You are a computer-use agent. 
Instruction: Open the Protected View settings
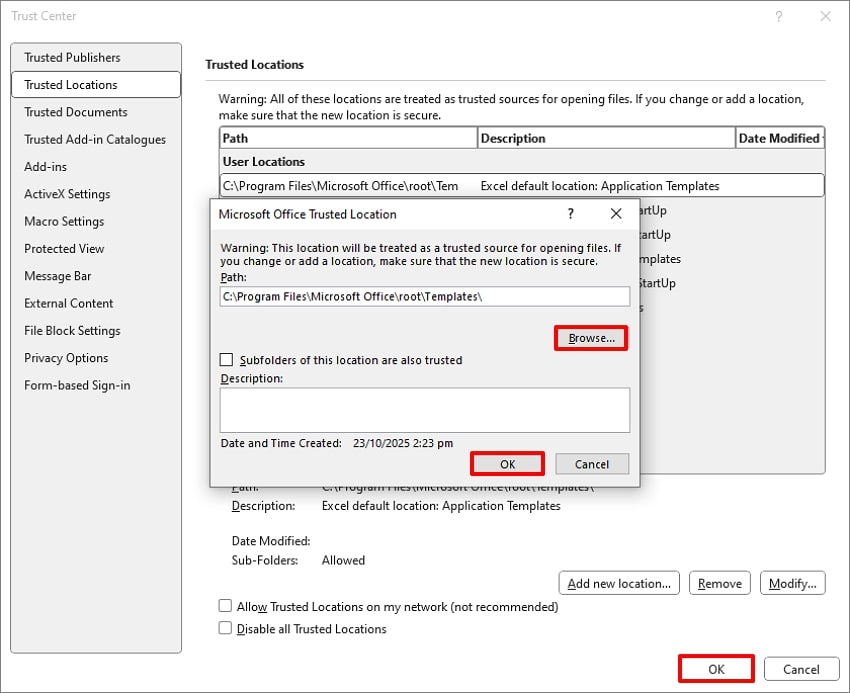(66, 248)
